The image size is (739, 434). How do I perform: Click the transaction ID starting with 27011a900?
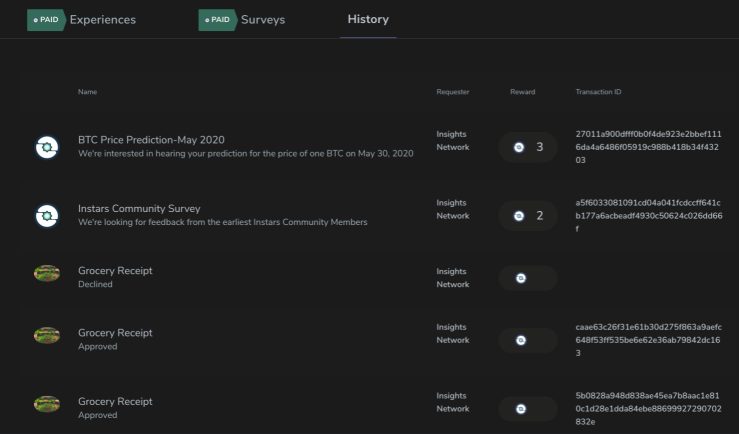click(649, 147)
